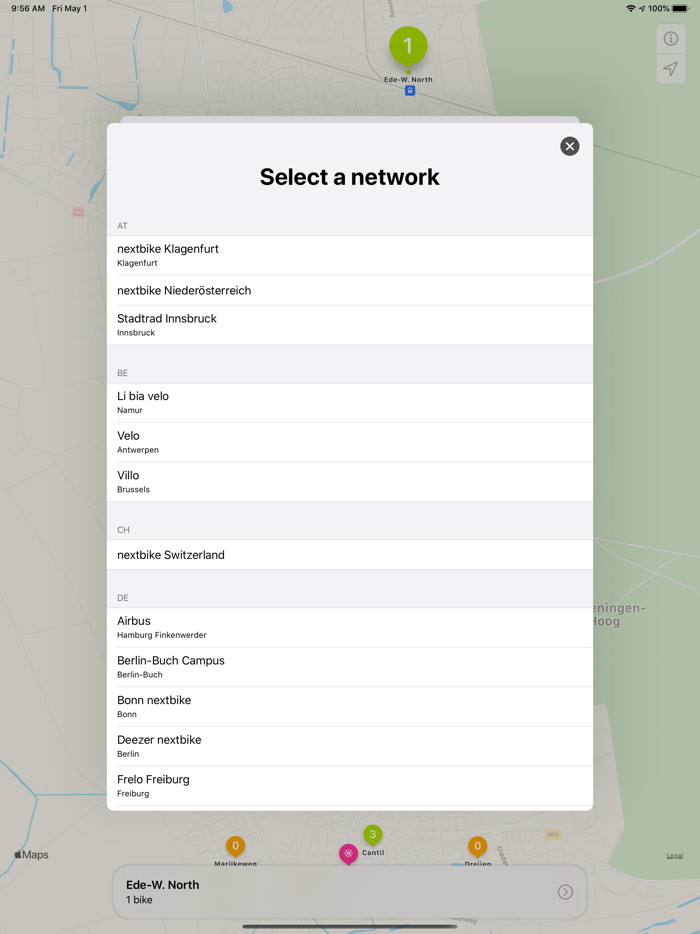Tap the location arrow button
Viewport: 700px width, 934px height.
click(x=671, y=69)
